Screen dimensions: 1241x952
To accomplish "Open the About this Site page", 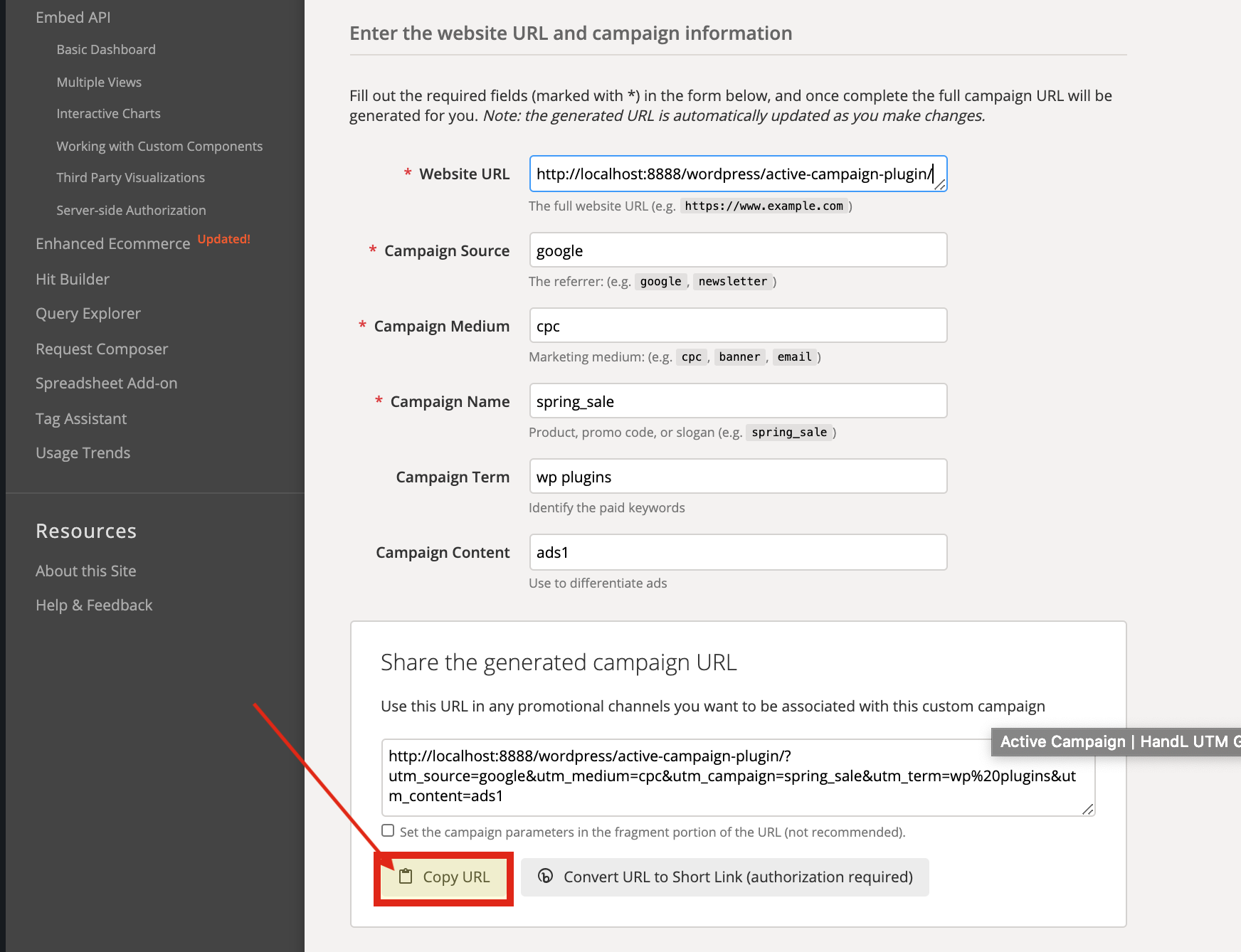I will coord(85,571).
